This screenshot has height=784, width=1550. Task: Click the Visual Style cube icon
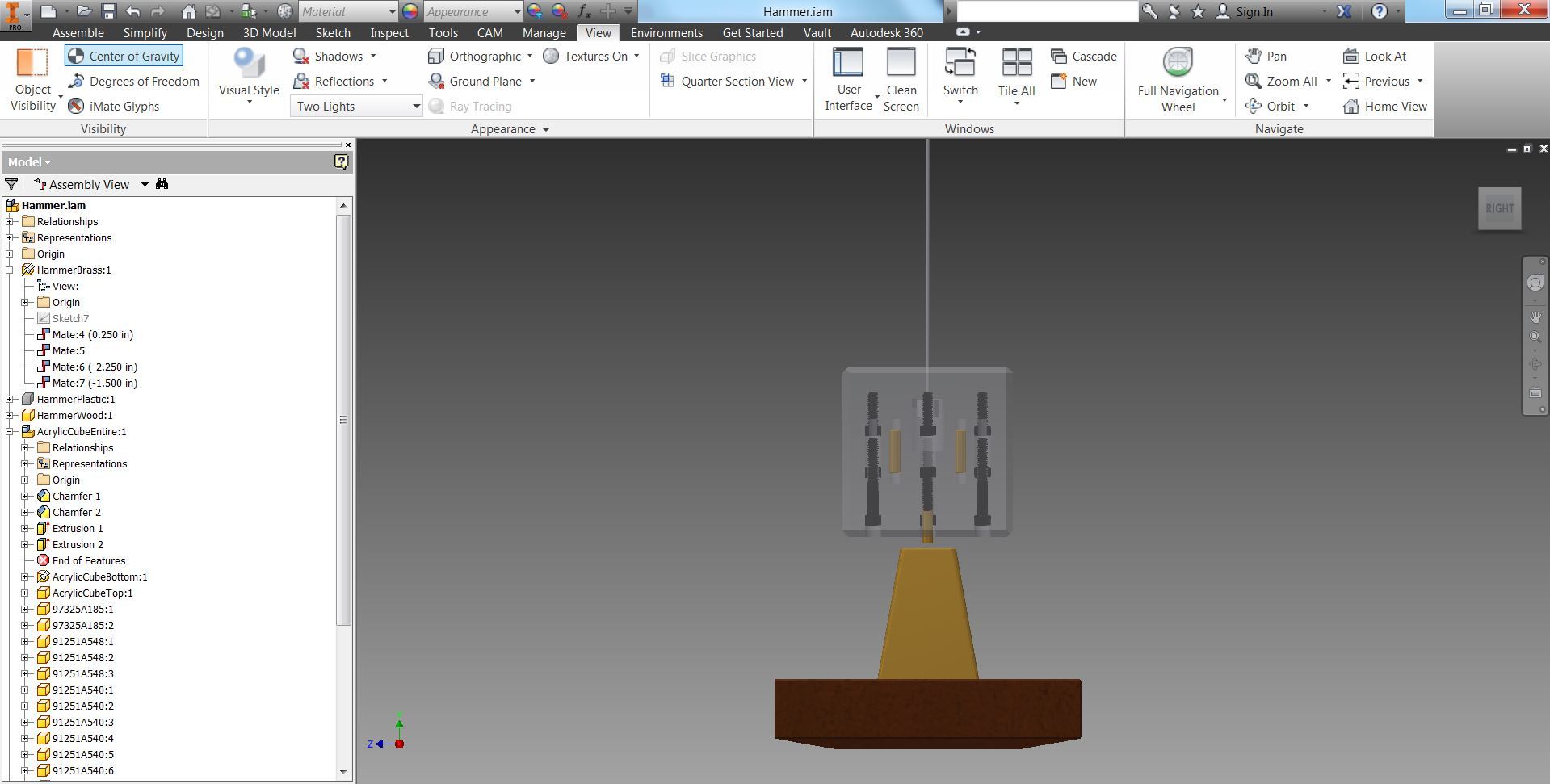249,63
